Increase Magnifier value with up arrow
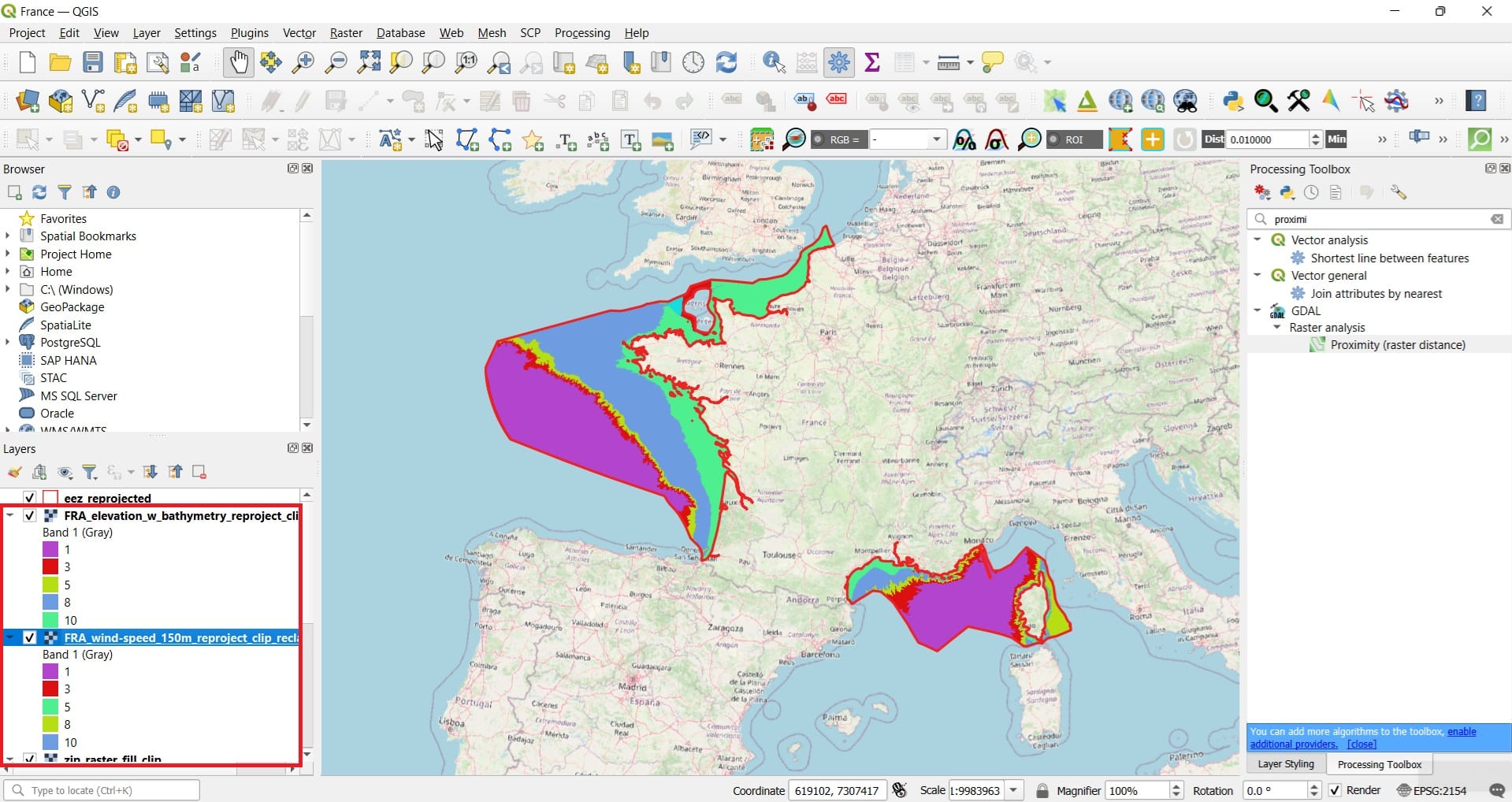The height and width of the screenshot is (802, 1512). coord(1176,785)
